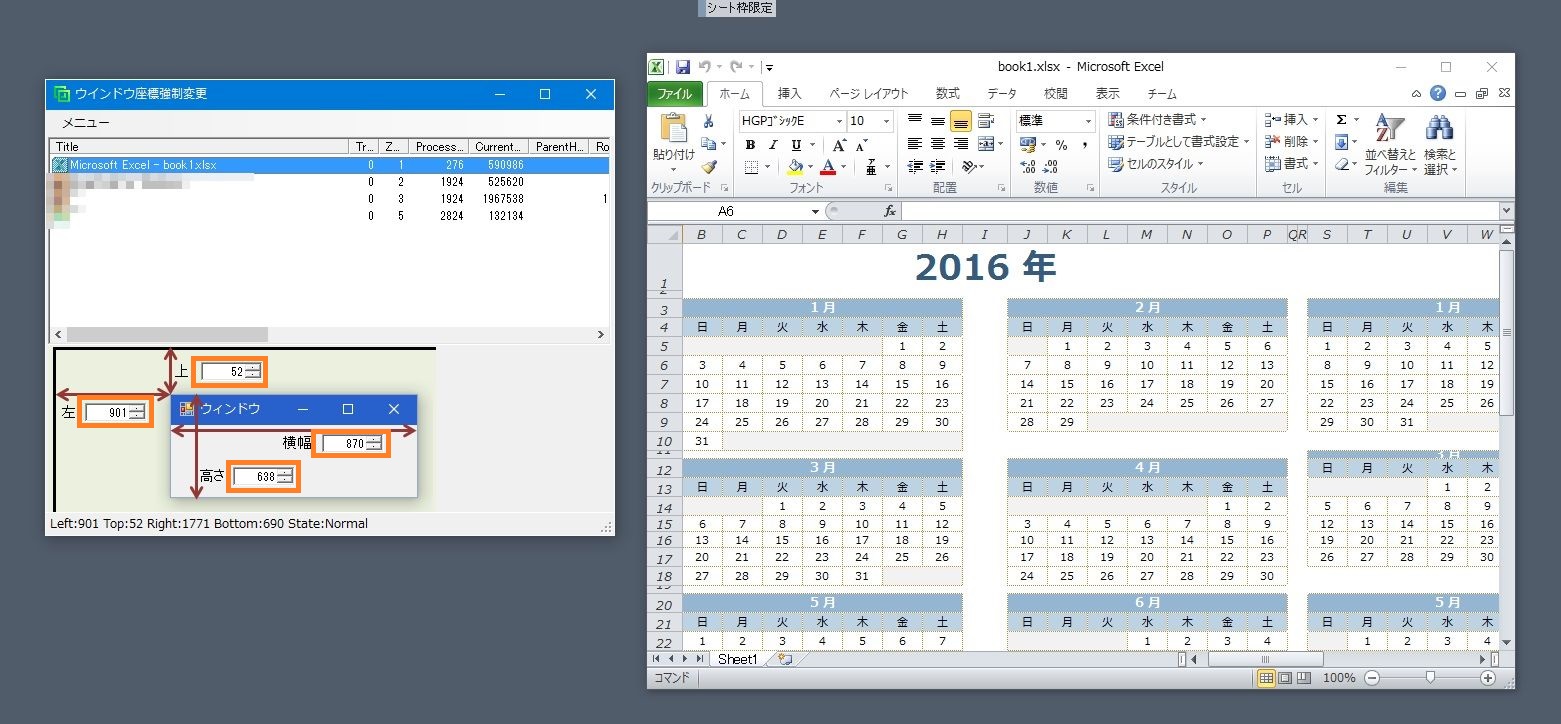The height and width of the screenshot is (724, 1561).
Task: Toggle the highlighted bottom align button
Action: tap(960, 121)
